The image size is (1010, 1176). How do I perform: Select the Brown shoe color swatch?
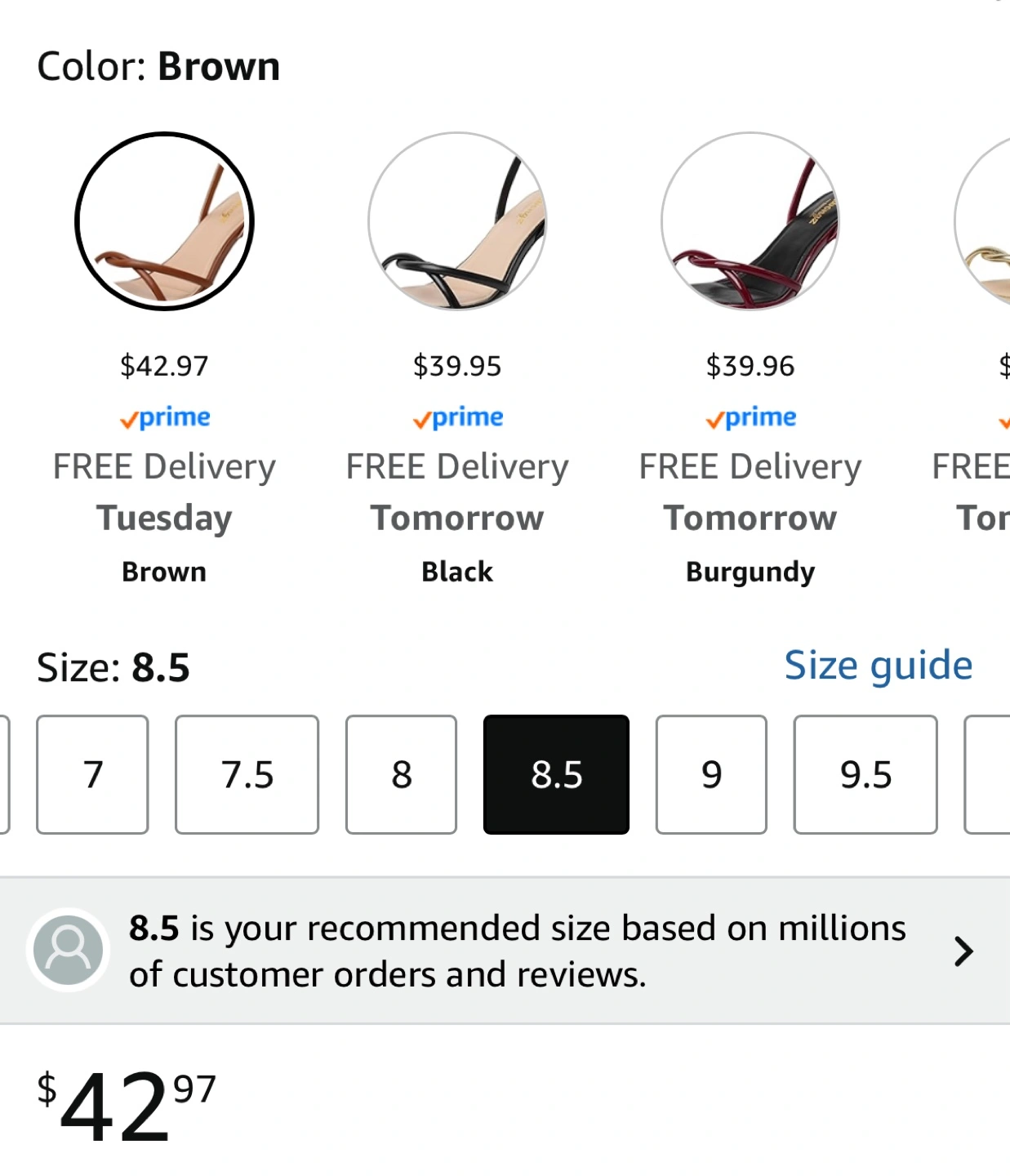click(164, 221)
